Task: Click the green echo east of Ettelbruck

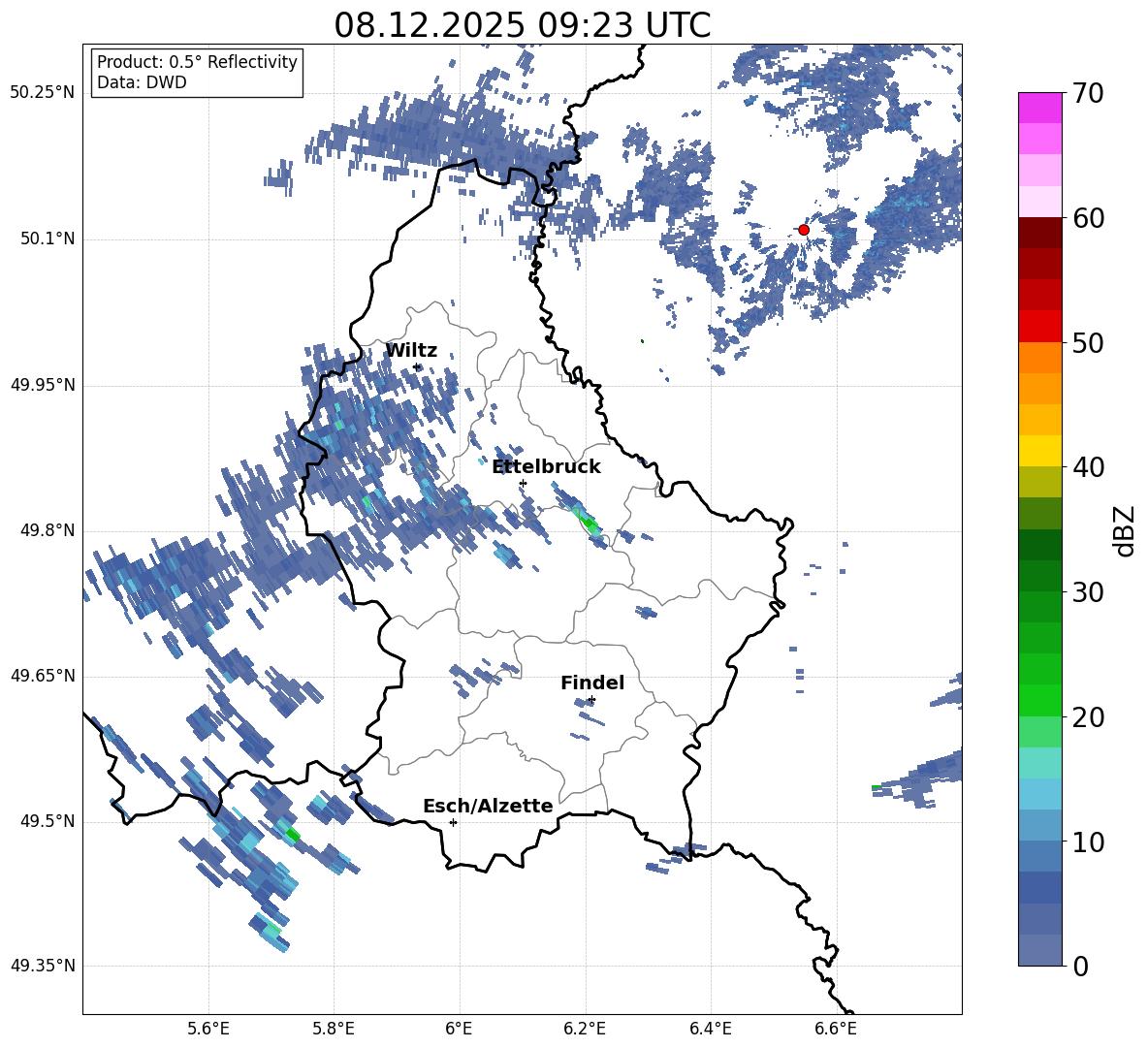Action: pos(590,524)
